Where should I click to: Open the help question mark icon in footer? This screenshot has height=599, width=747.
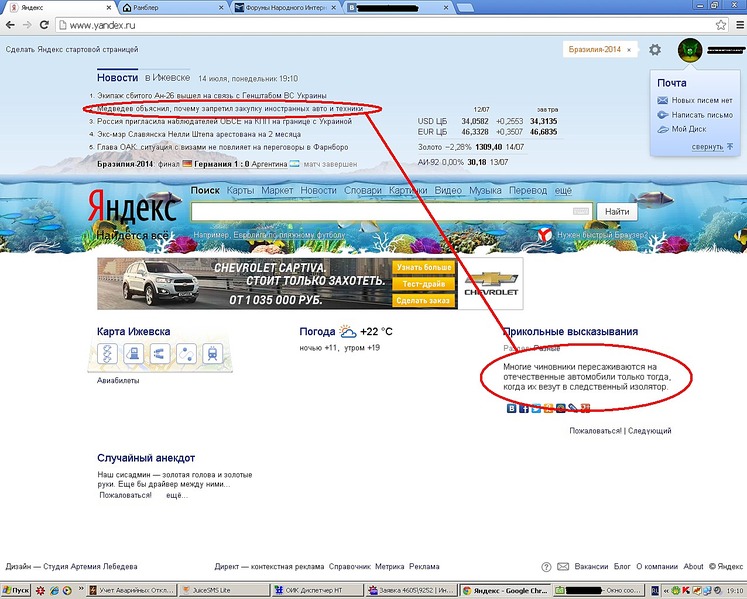pyautogui.click(x=546, y=567)
